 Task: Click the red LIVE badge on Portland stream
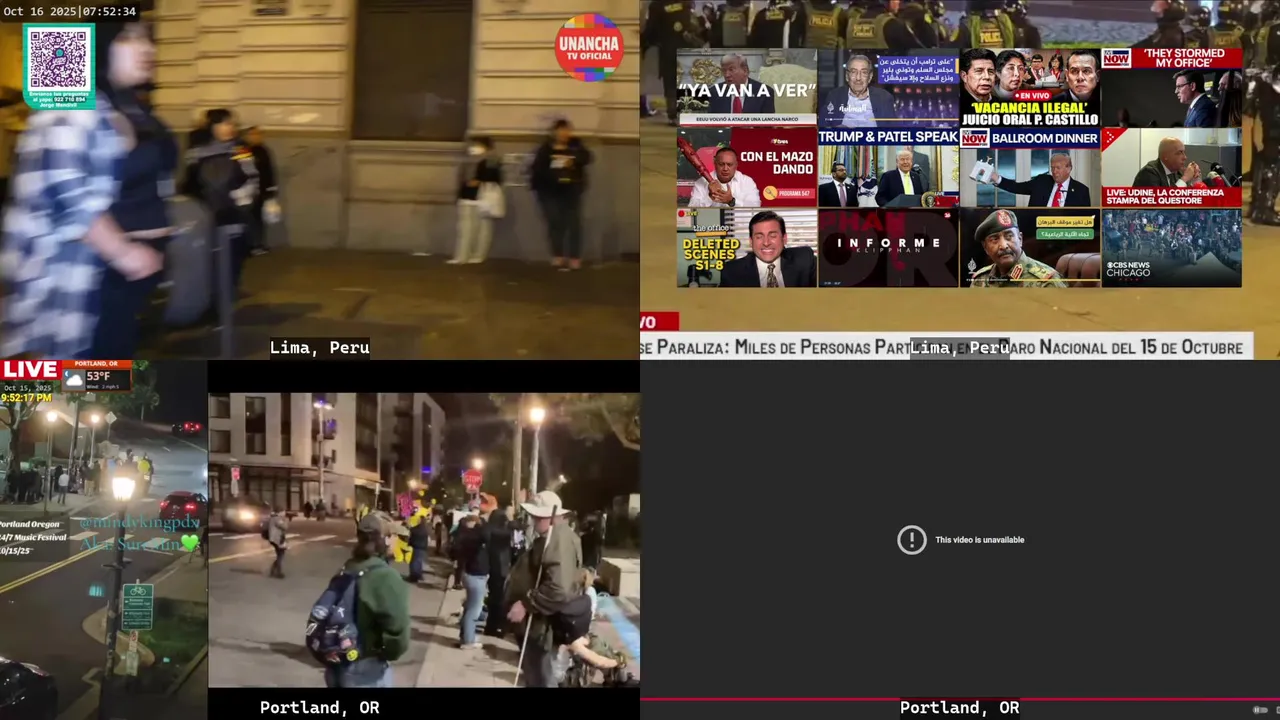tap(30, 370)
